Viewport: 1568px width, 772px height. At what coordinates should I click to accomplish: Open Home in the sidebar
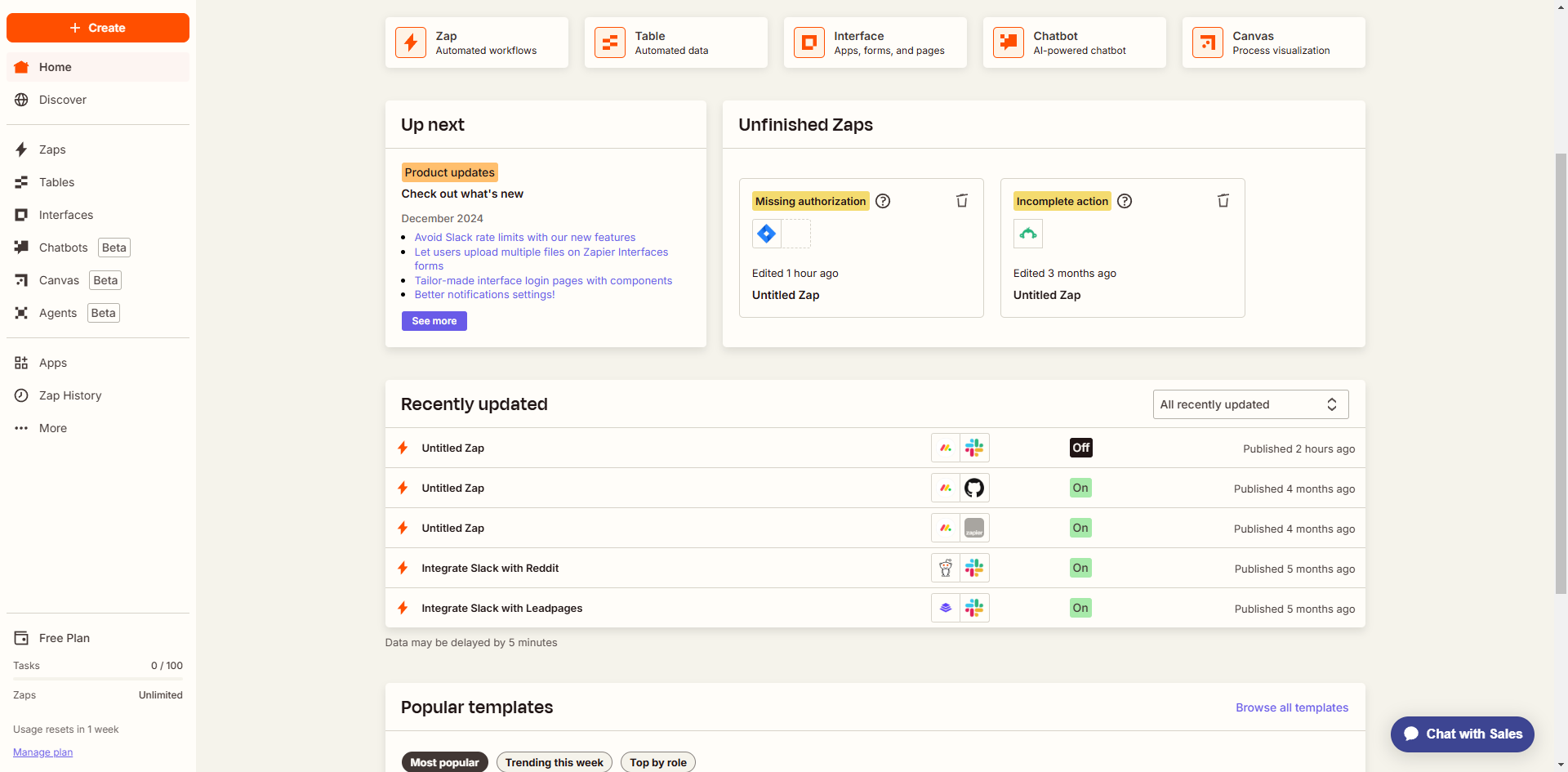98,67
